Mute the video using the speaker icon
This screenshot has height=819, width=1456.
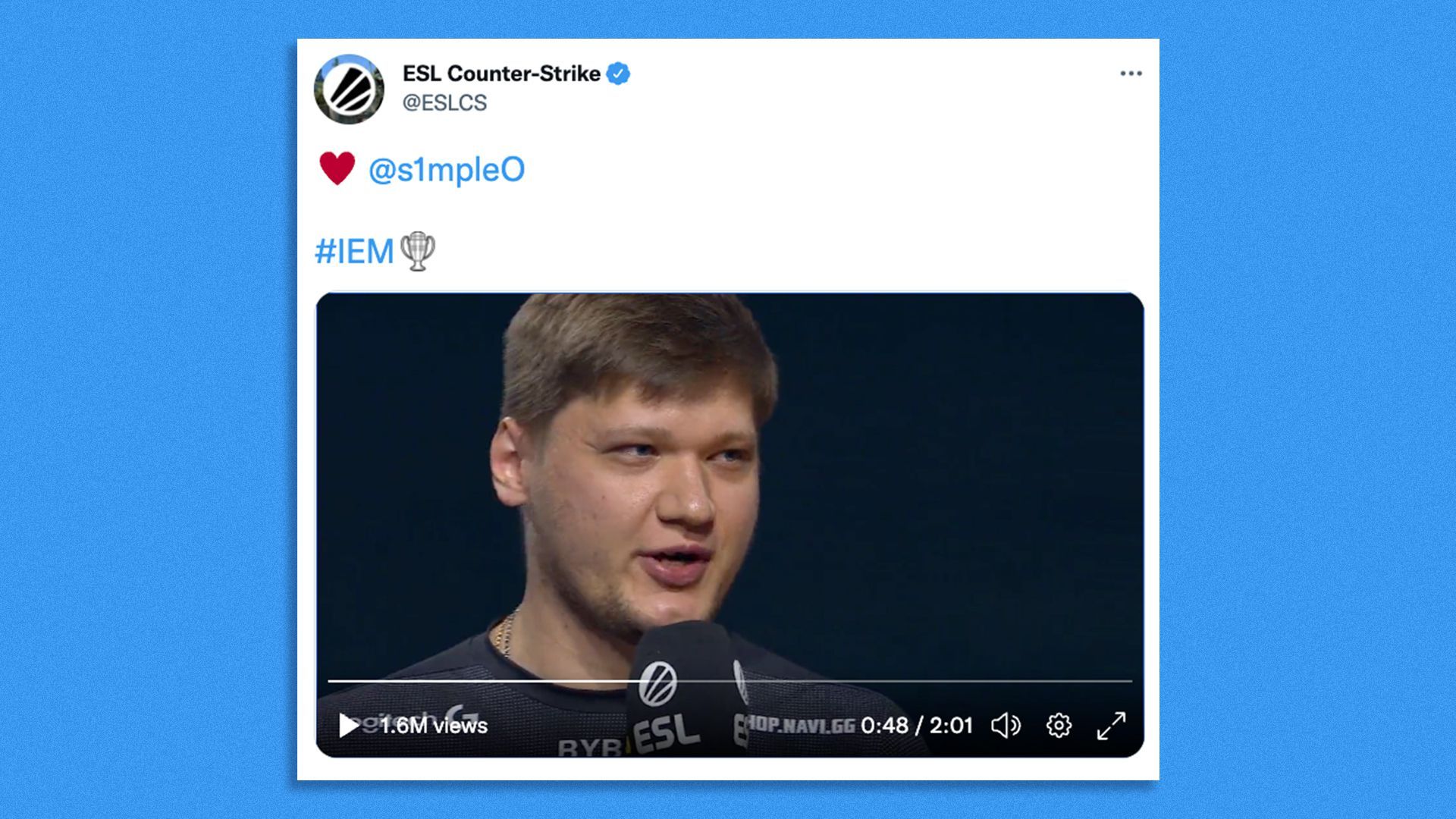1006,726
